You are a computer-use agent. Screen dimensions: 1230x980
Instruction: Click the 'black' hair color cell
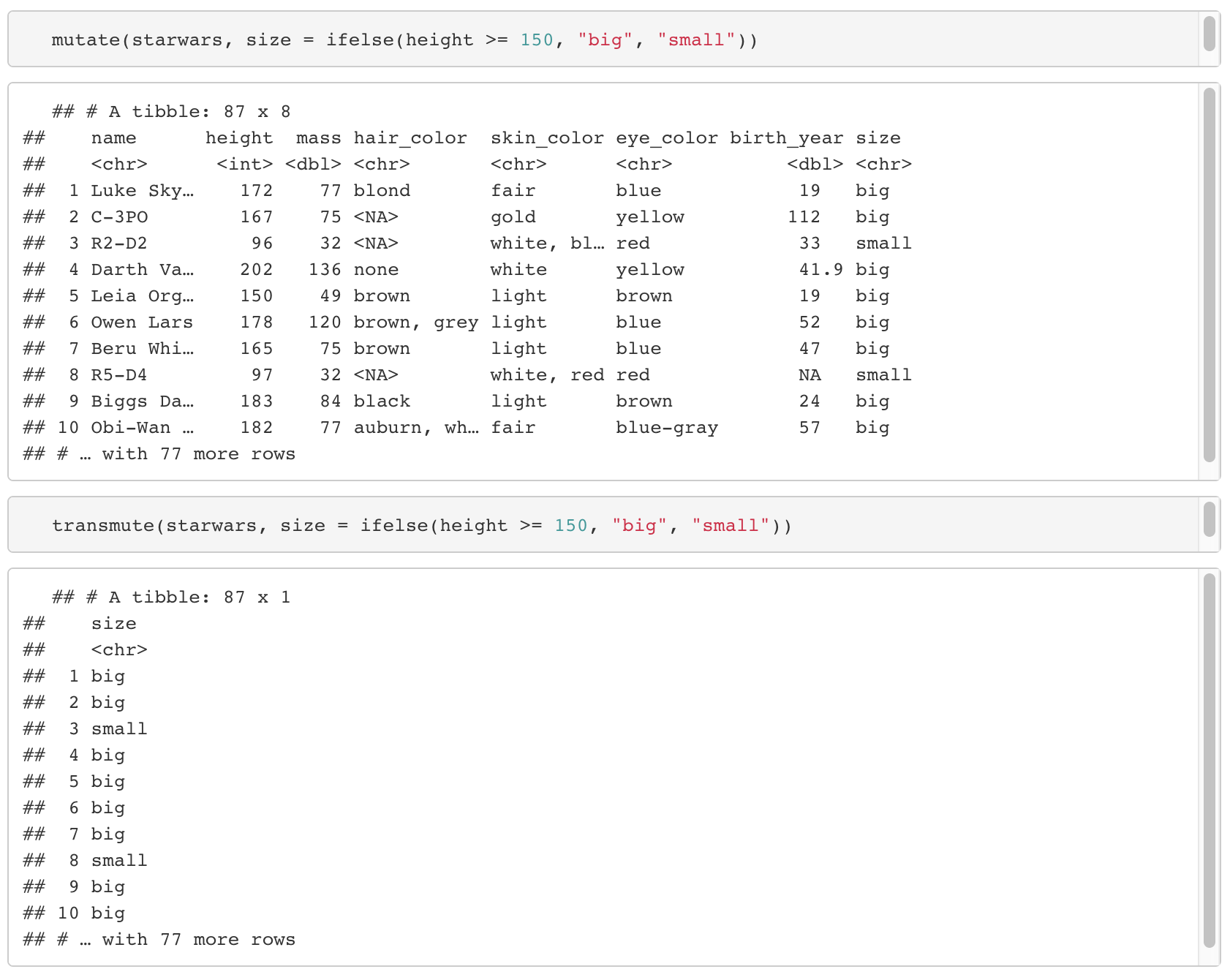coord(382,401)
